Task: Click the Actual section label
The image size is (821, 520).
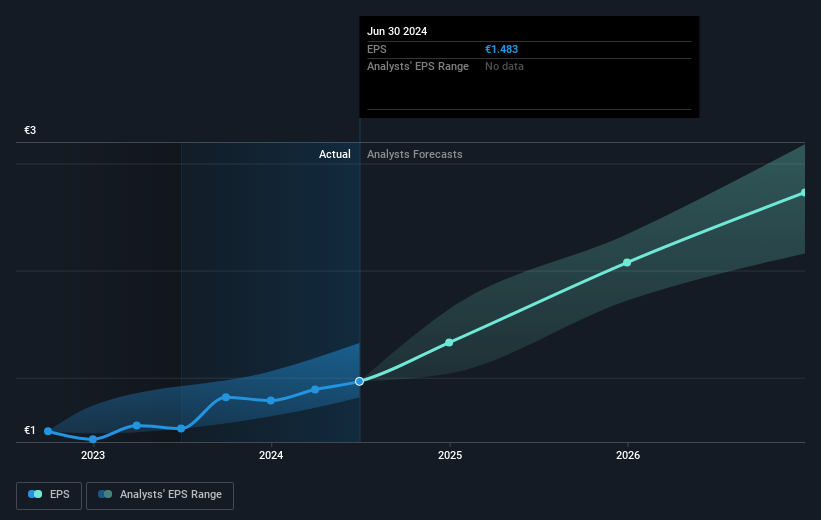Action: tap(335, 154)
